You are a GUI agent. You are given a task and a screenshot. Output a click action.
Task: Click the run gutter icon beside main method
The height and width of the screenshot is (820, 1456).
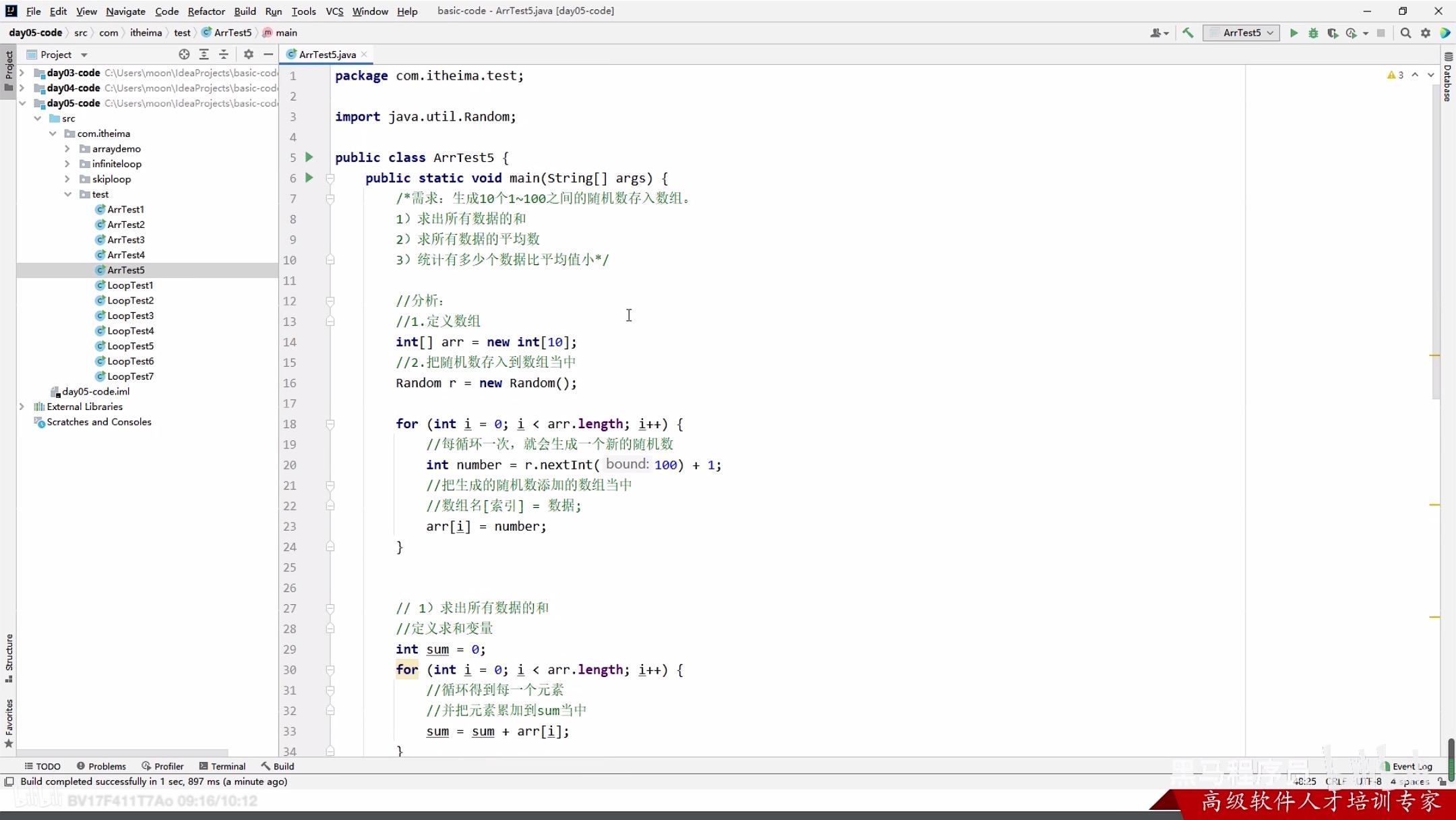coord(309,178)
